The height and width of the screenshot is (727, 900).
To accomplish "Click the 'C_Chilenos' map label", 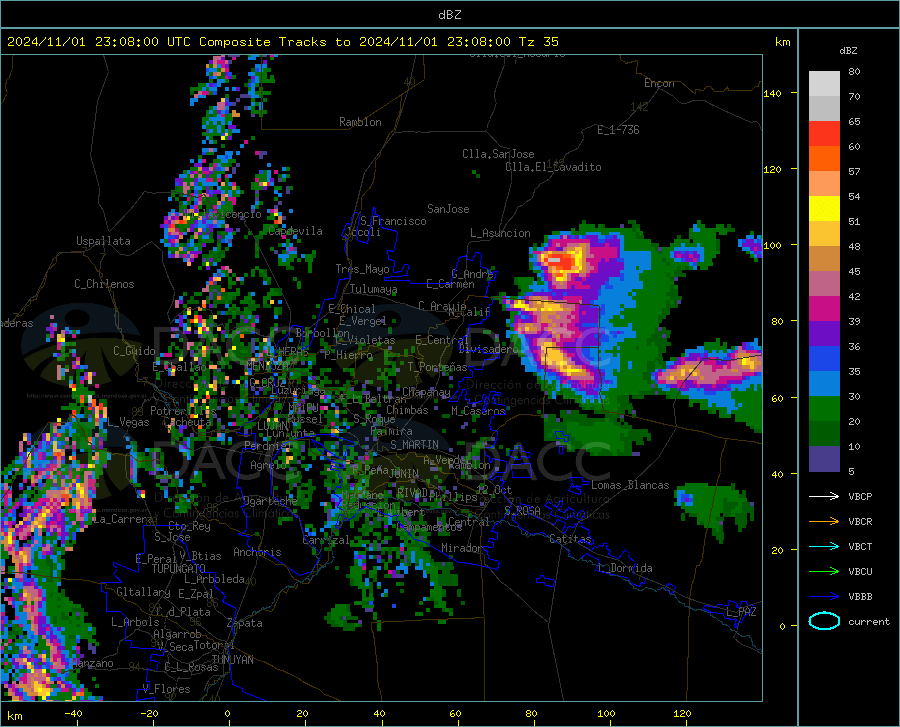I will (x=104, y=284).
